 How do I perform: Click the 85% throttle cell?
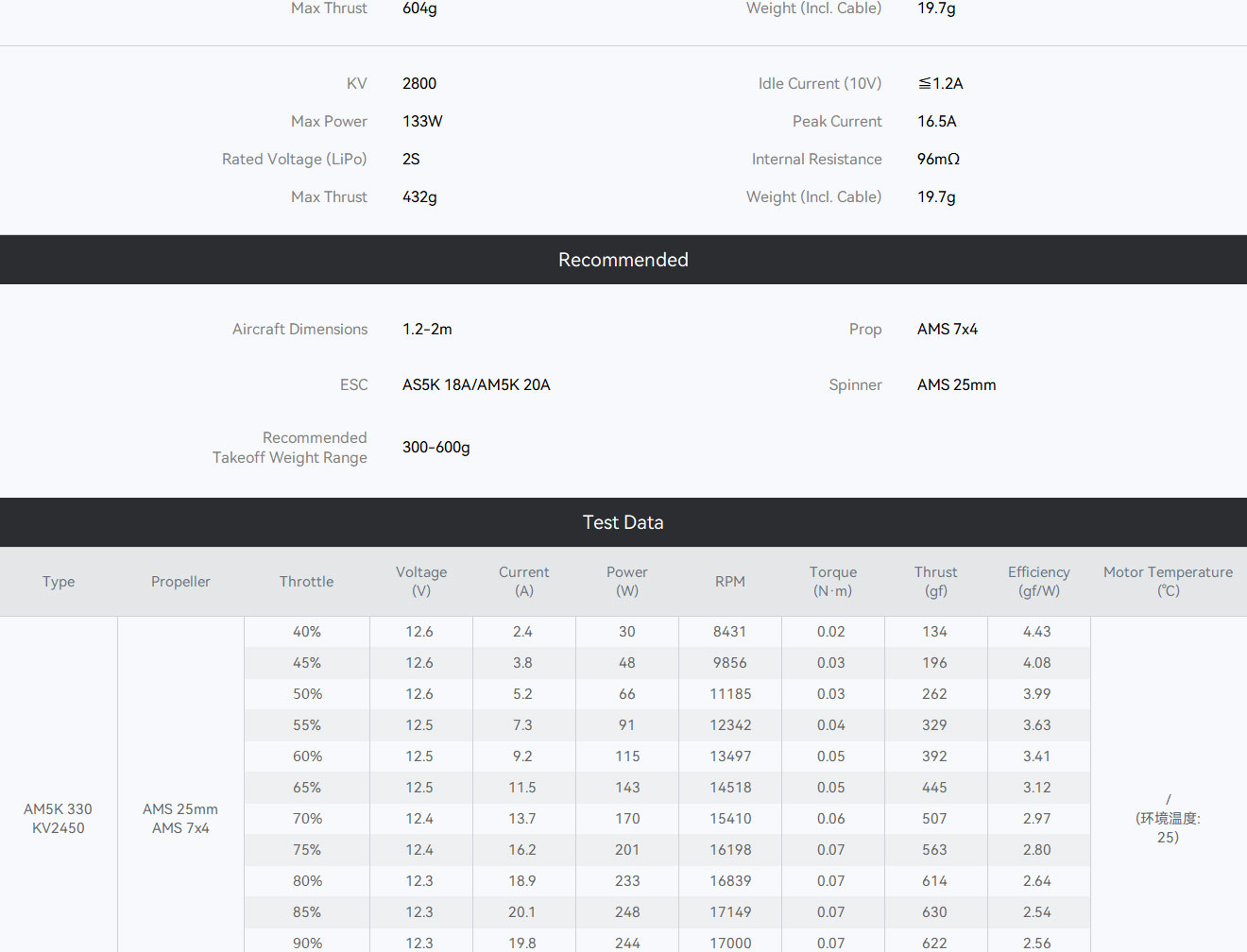click(x=307, y=912)
